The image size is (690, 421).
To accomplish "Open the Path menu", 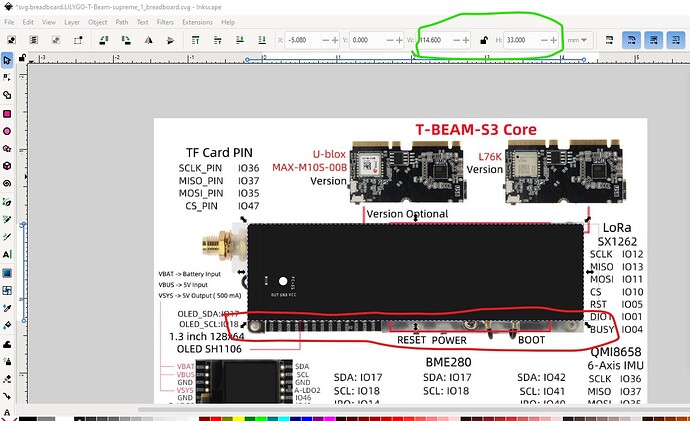I will 122,22.
